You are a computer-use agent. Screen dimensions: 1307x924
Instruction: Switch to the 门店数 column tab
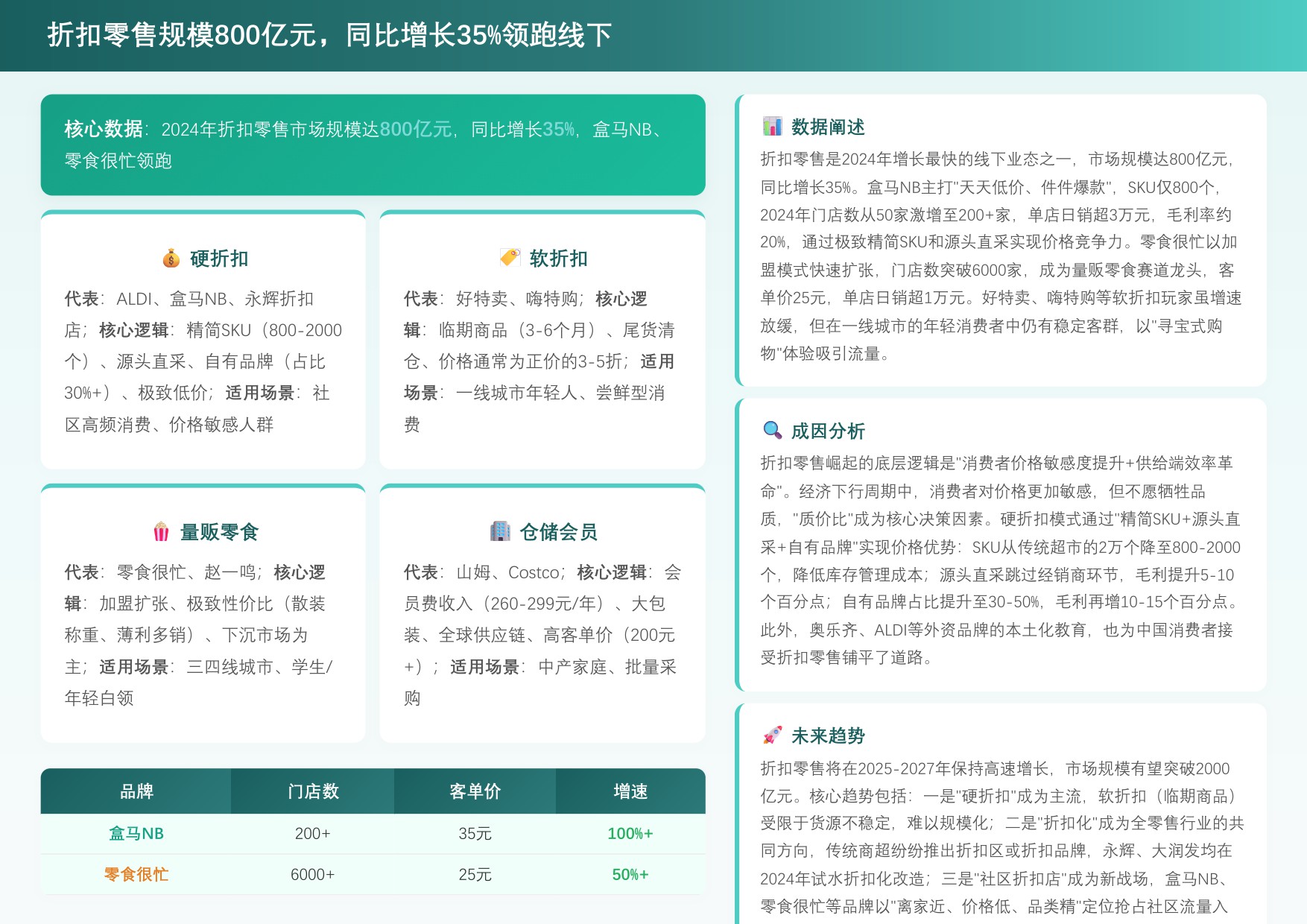click(313, 792)
